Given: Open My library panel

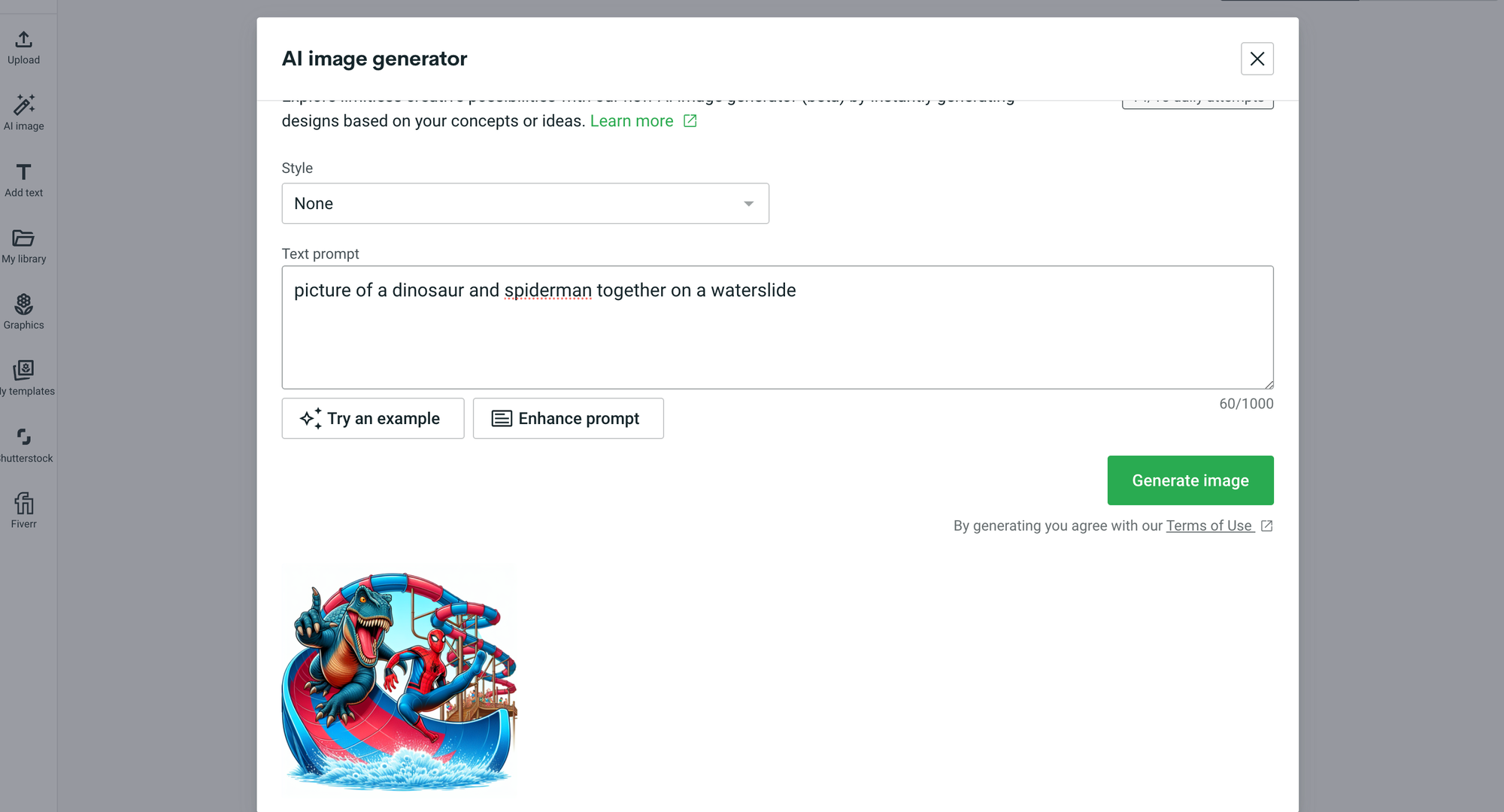Looking at the screenshot, I should point(23,245).
